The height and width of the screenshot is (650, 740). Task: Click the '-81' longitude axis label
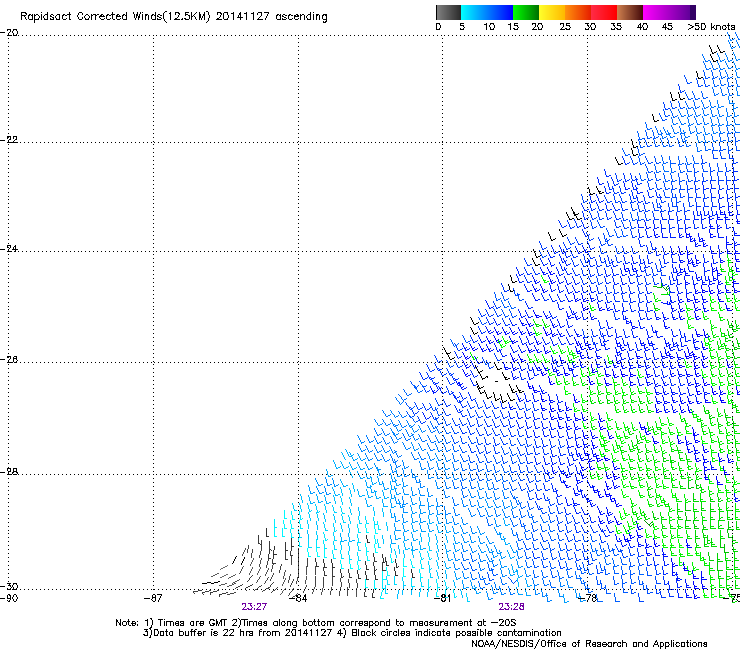point(442,598)
